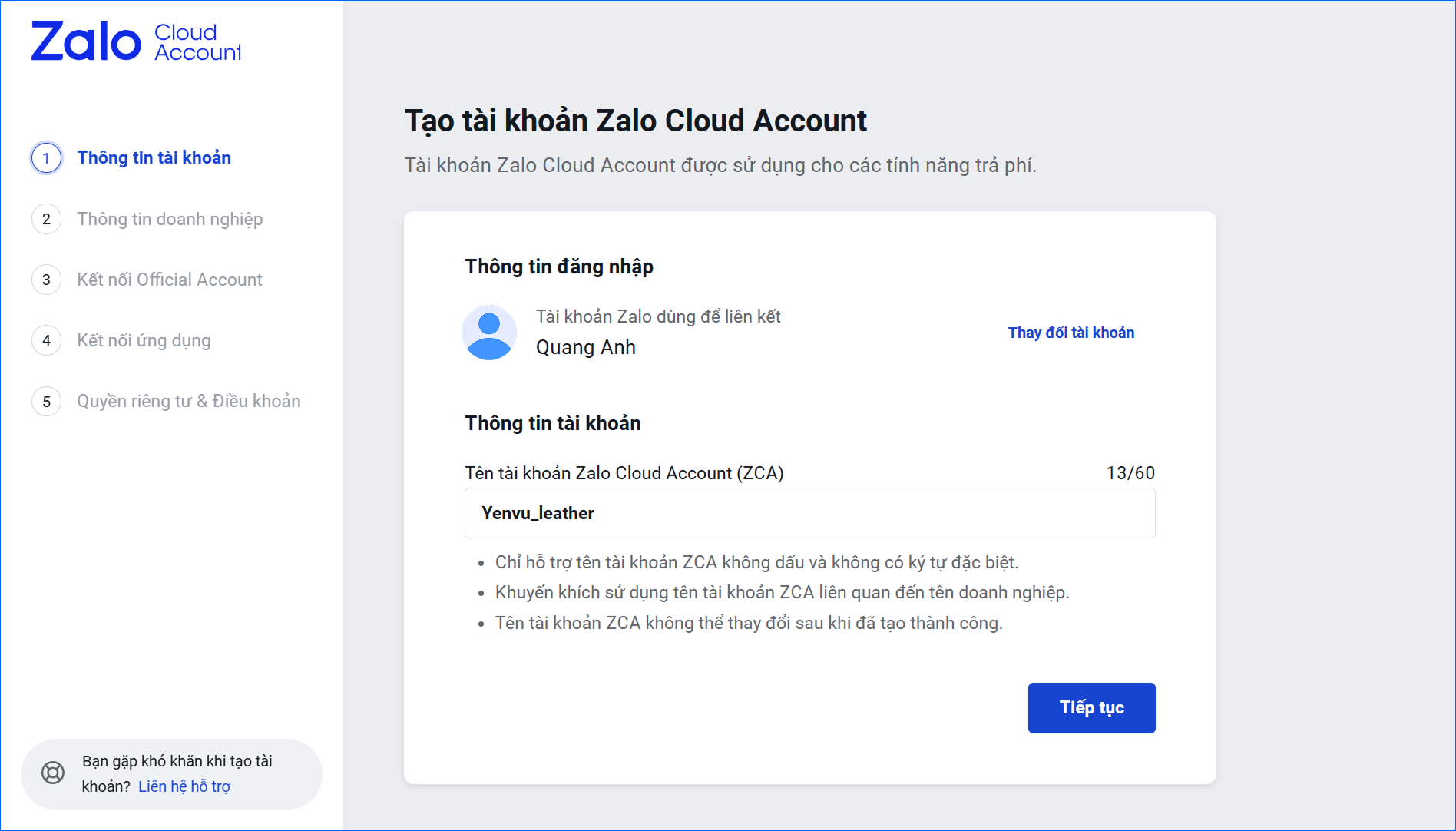Click the step 5 number circle
Screen dimensions: 1456x831
click(47, 401)
